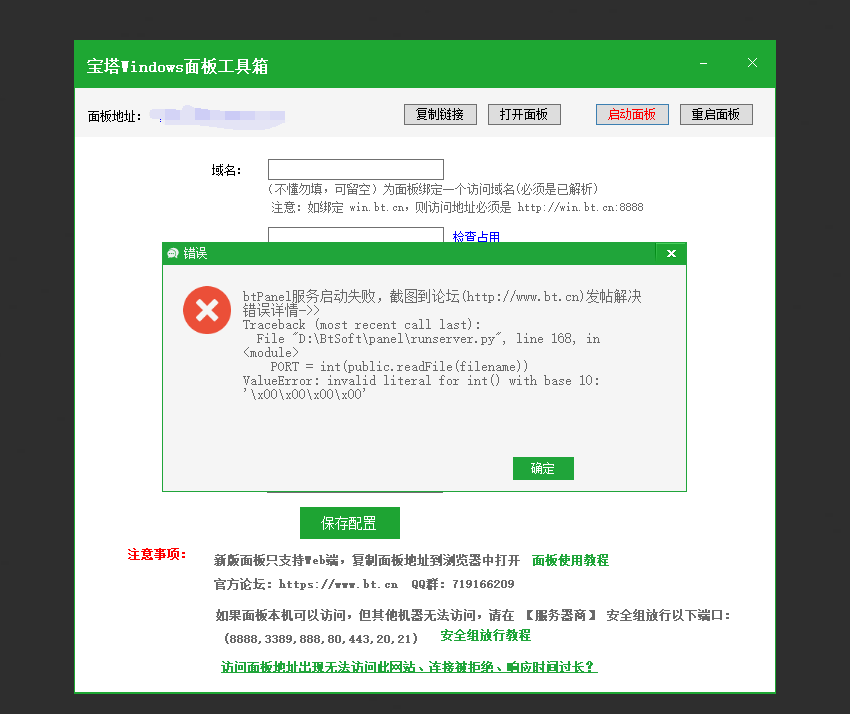850x714 pixels.
Task: Click the port input field below 域名
Action: (x=356, y=235)
